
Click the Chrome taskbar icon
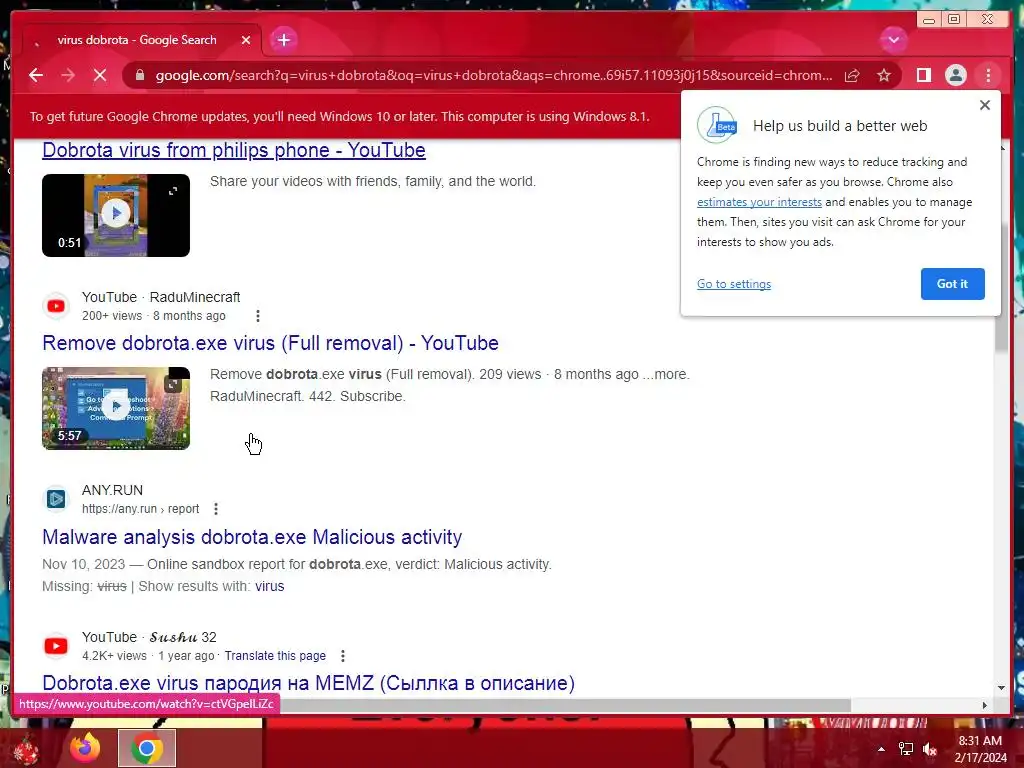pyautogui.click(x=147, y=748)
